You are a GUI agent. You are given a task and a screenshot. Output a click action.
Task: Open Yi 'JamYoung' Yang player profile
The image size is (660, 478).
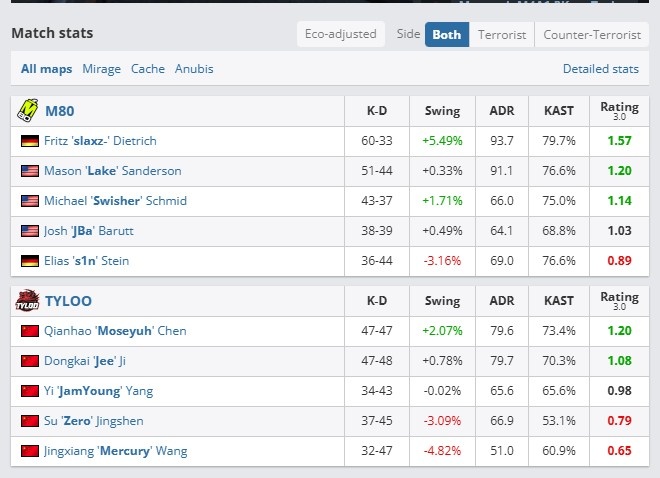pos(98,391)
